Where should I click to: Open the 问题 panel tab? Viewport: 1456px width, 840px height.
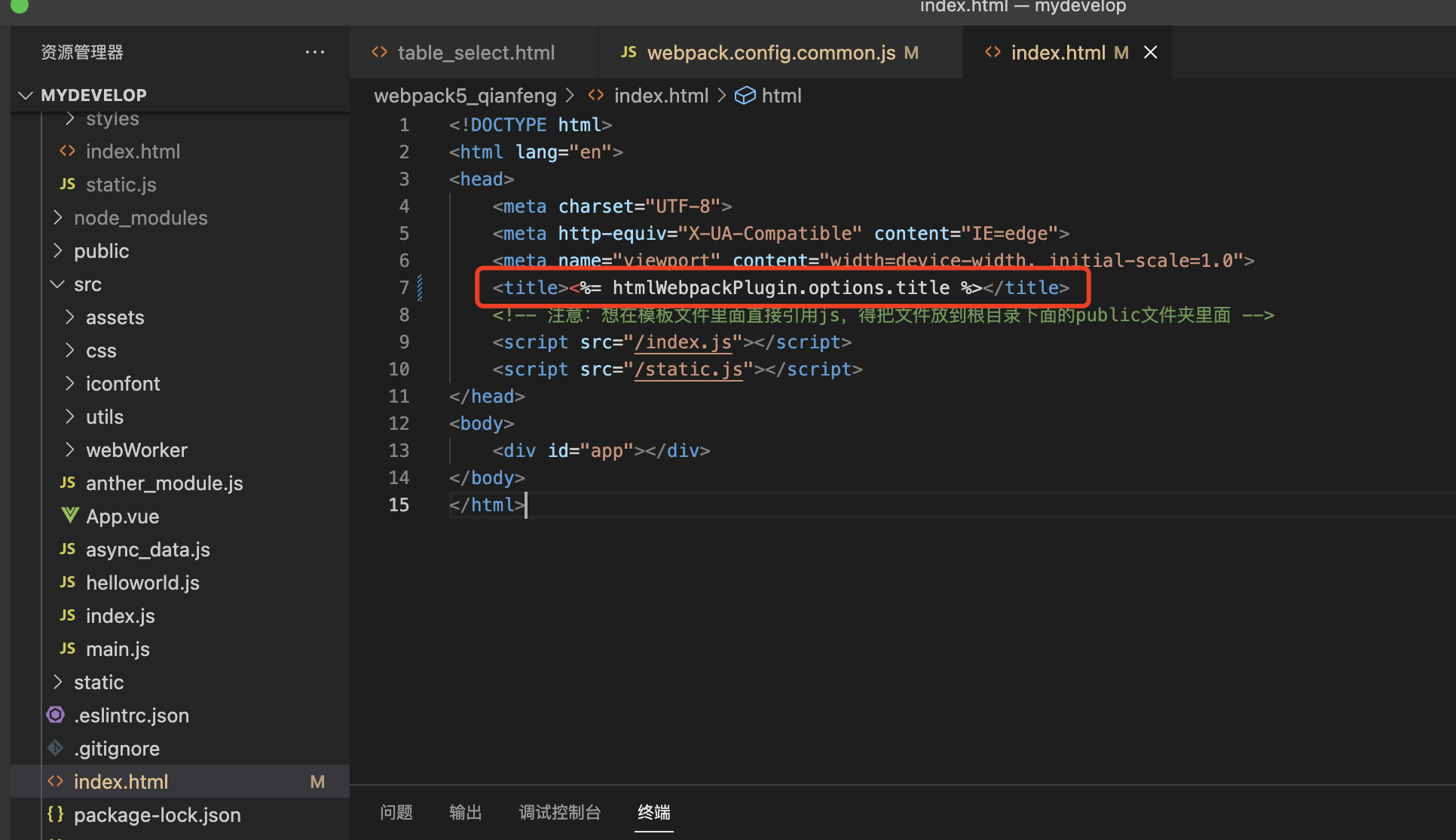pos(396,812)
